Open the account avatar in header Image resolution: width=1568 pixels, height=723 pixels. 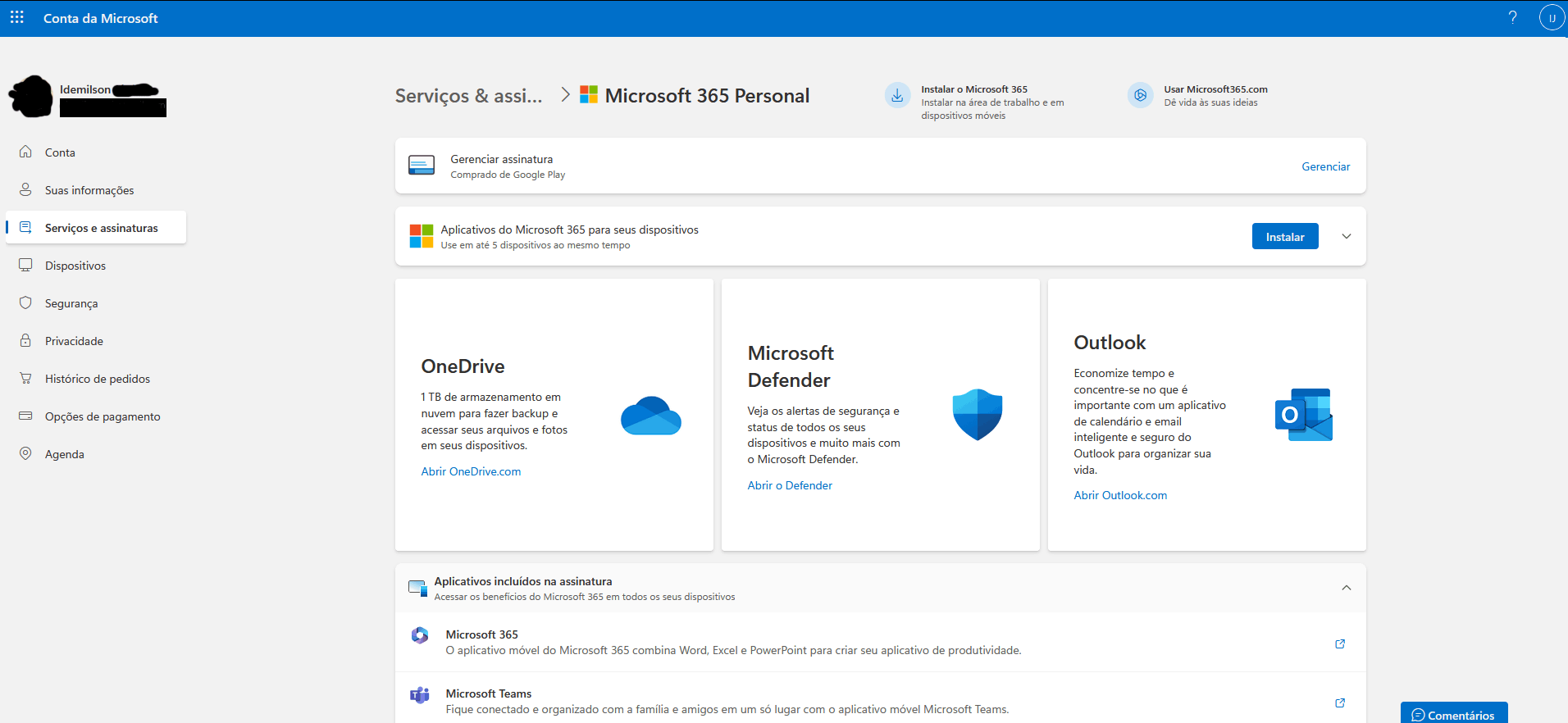(1552, 17)
